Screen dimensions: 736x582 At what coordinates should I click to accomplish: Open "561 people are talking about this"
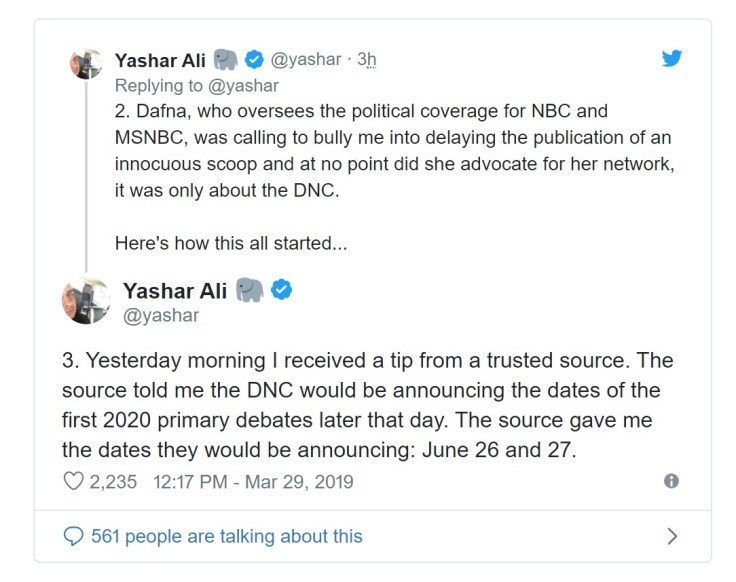[226, 536]
